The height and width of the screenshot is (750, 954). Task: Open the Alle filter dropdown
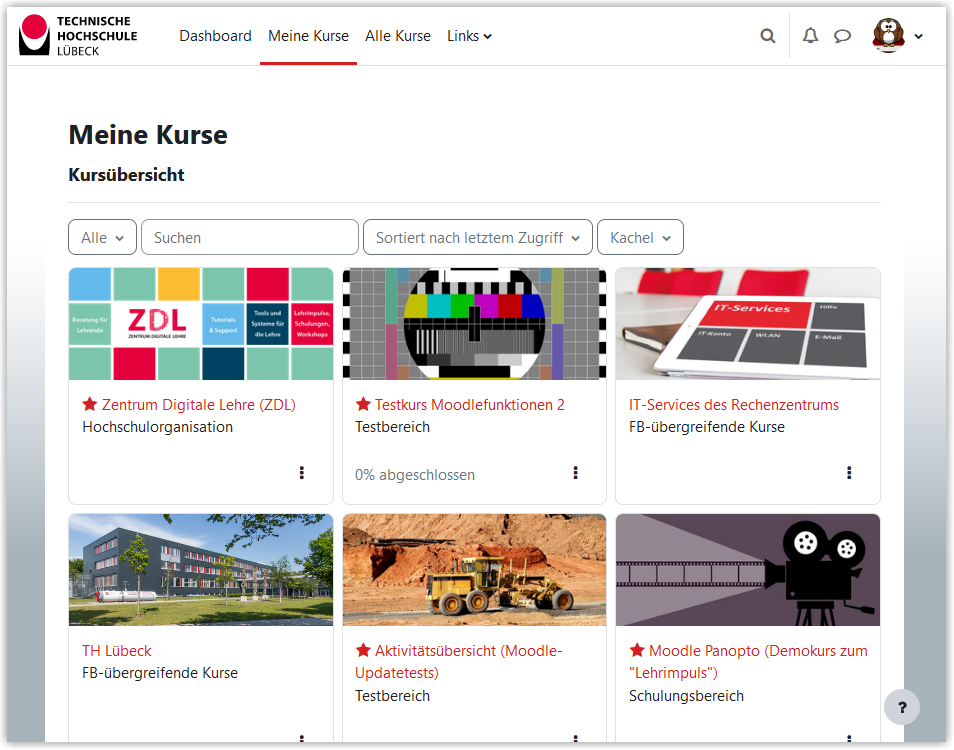tap(102, 237)
